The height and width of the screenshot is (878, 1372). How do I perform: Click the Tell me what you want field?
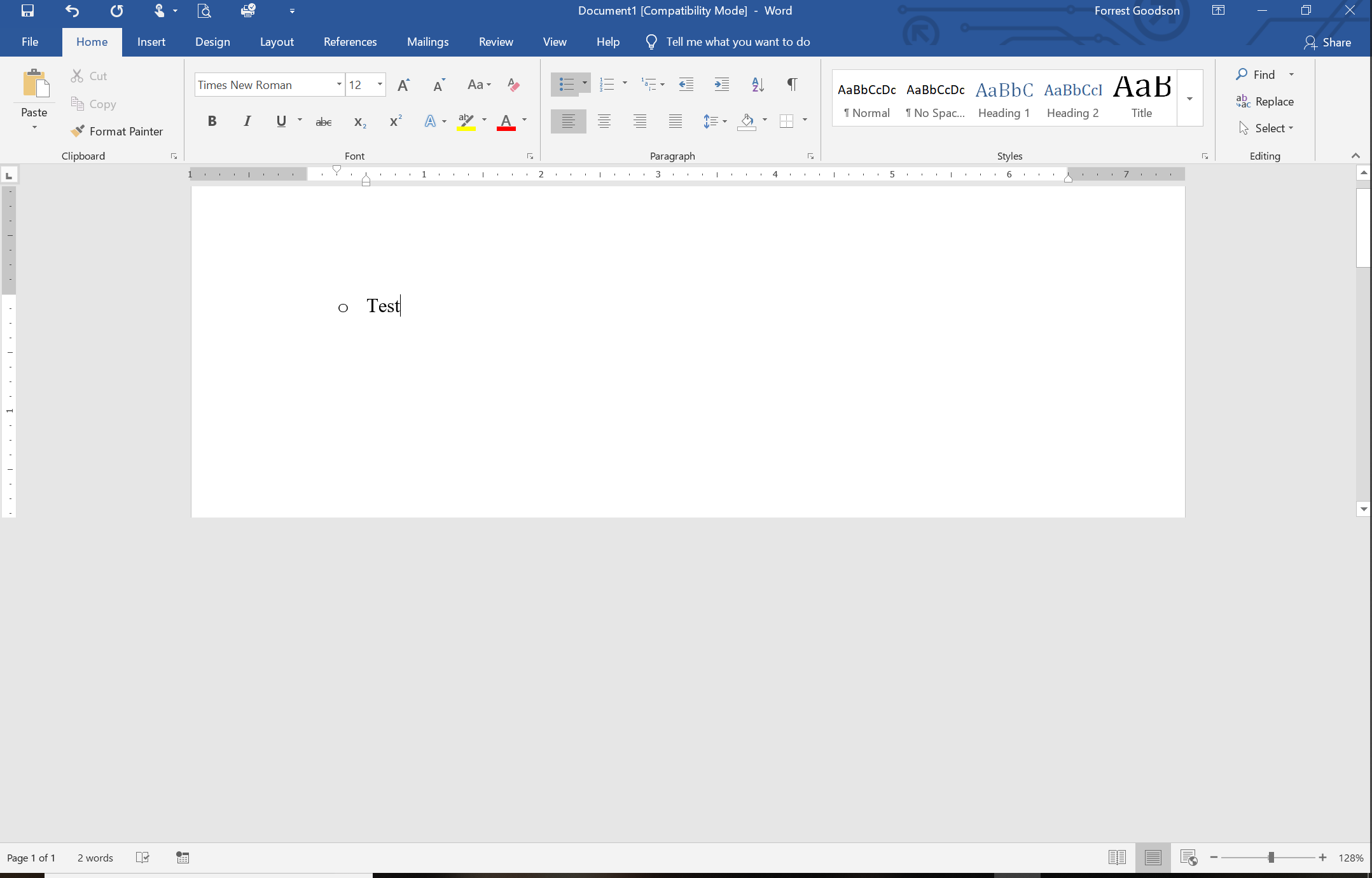(x=738, y=42)
